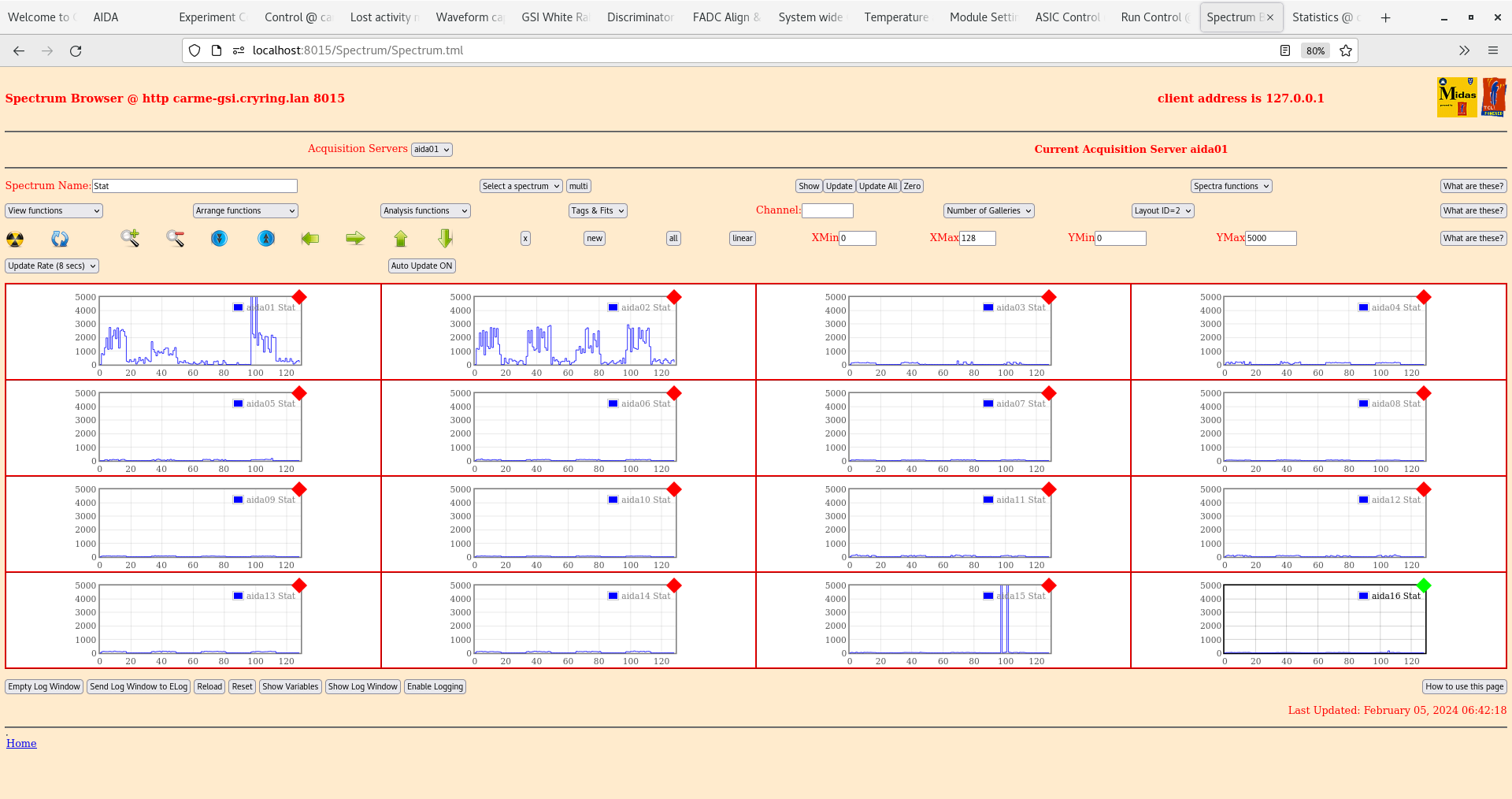Click the zoom out magnifier icon
Image resolution: width=1512 pixels, height=799 pixels.
click(175, 238)
